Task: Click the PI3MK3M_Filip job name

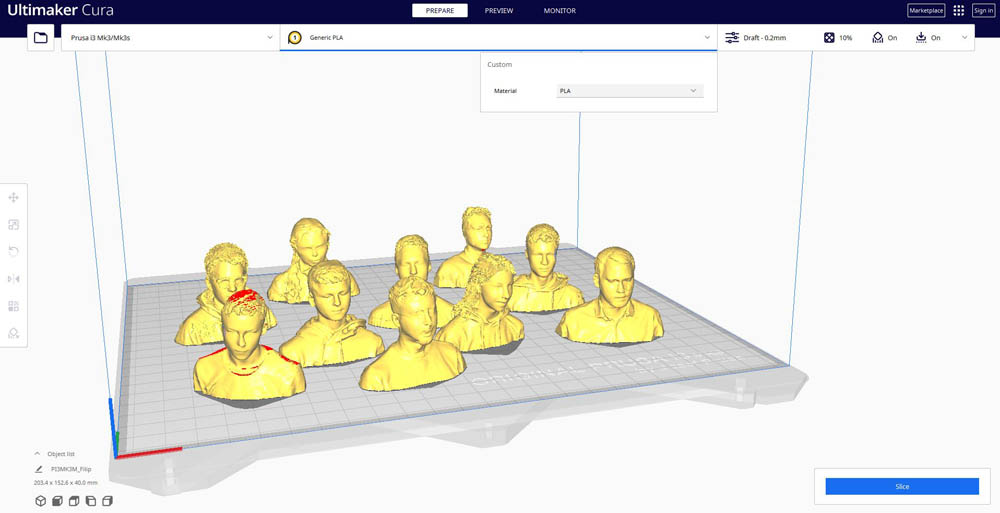Action: (71, 469)
